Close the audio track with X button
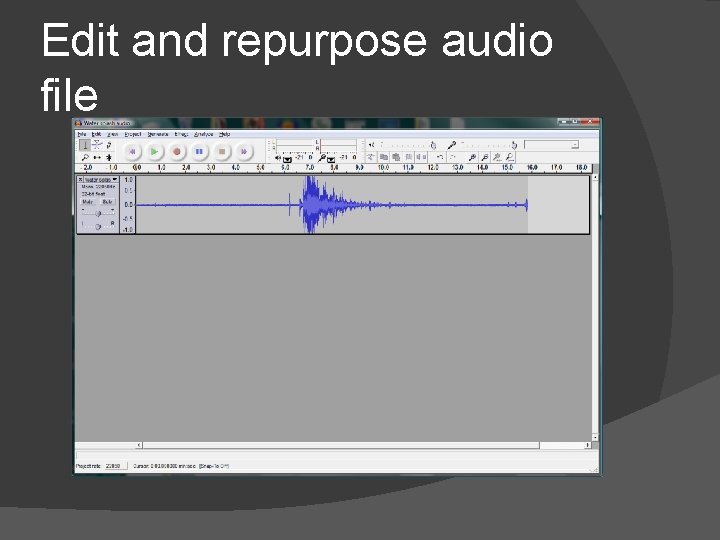The width and height of the screenshot is (720, 540). [x=80, y=180]
